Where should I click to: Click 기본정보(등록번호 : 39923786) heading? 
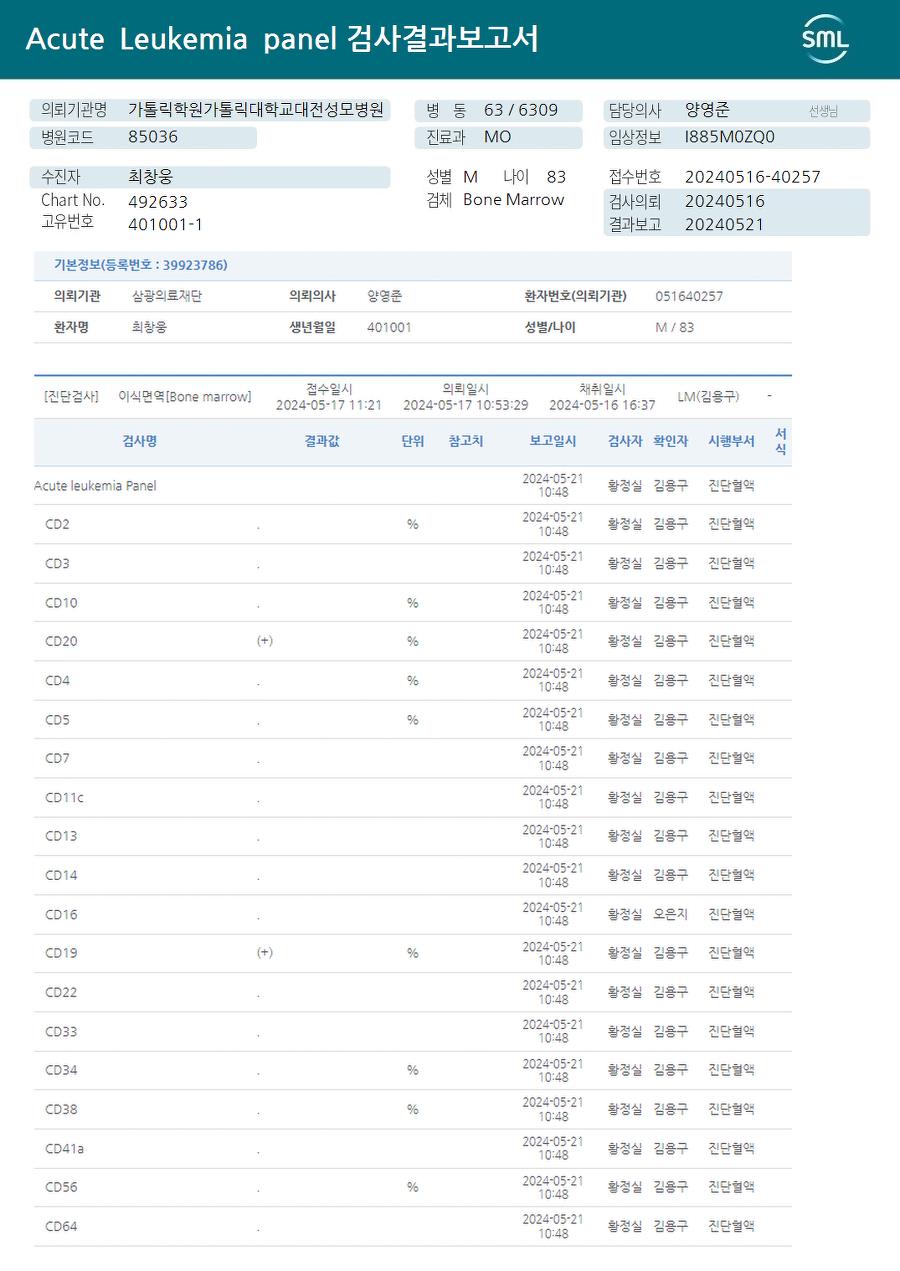(x=140, y=266)
